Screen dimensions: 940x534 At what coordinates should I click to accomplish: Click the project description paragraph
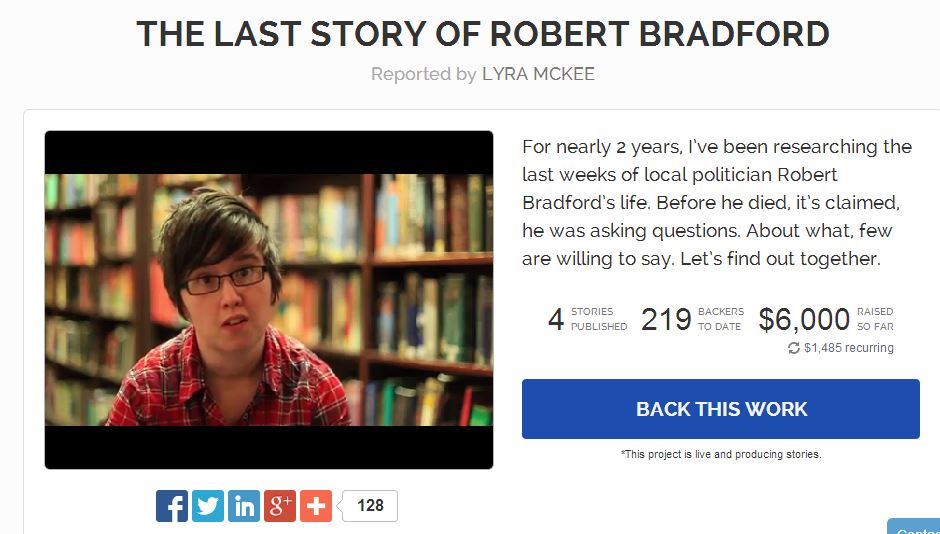717,203
